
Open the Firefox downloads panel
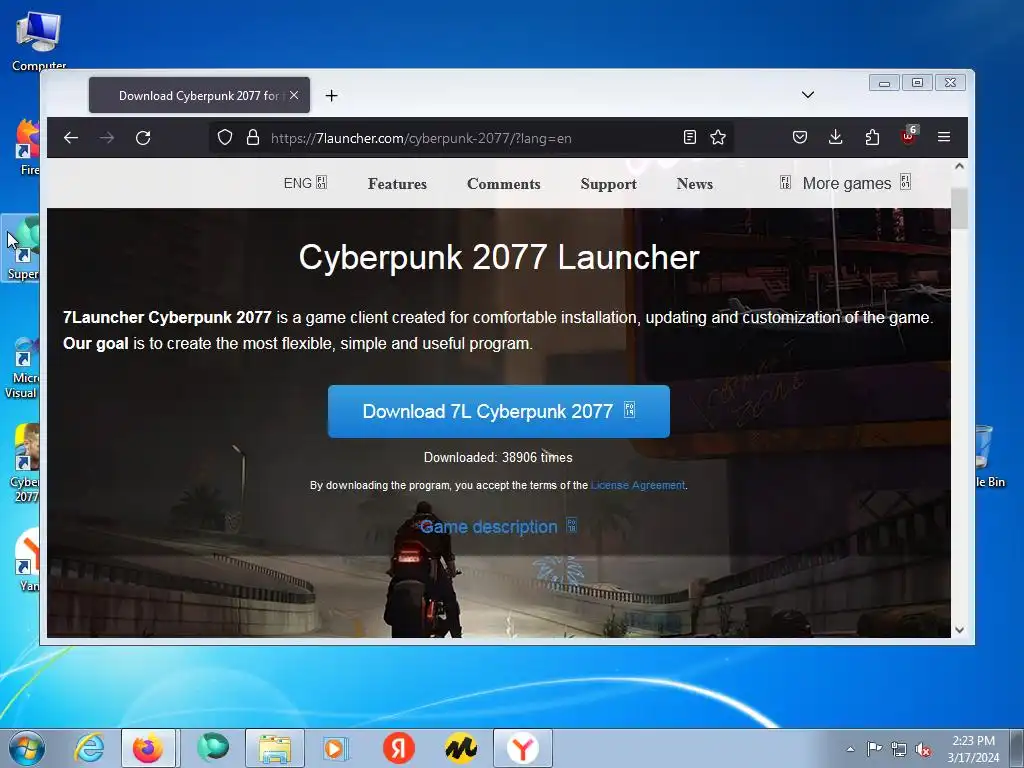[x=835, y=137]
